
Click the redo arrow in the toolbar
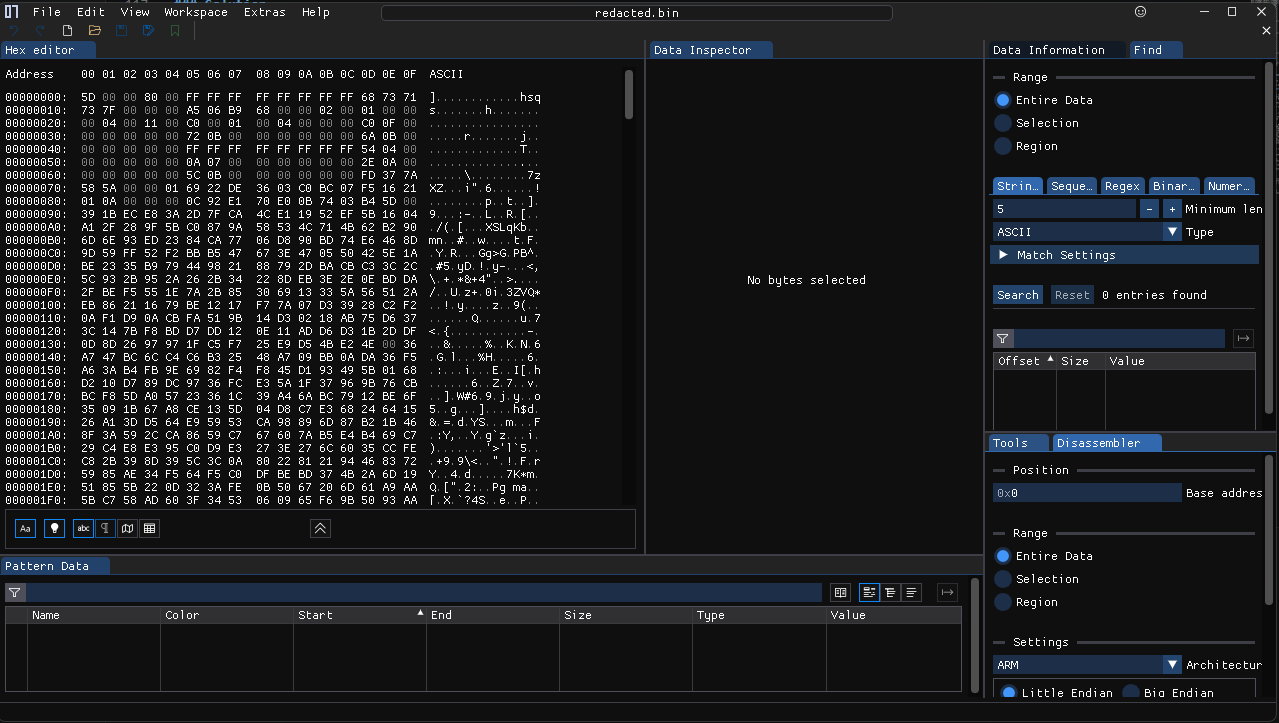(x=41, y=31)
